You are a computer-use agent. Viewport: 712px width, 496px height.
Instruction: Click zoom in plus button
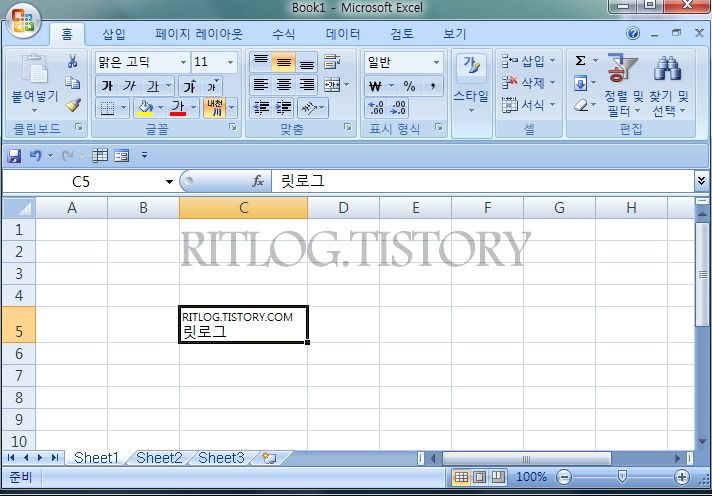[681, 477]
